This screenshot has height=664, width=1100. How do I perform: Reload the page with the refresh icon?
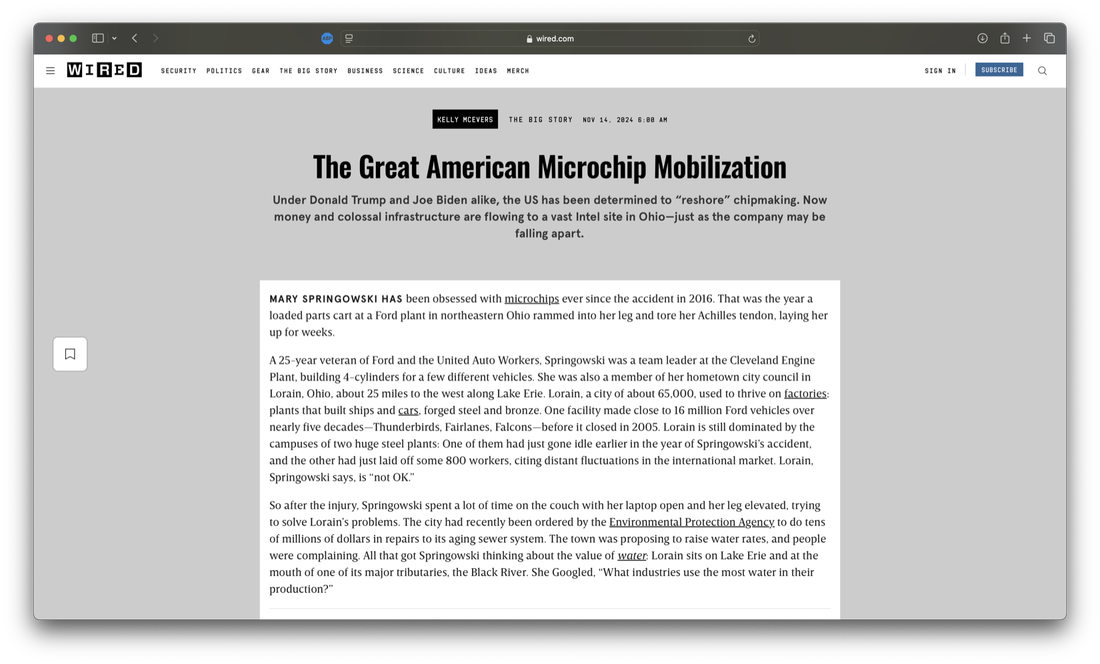tap(751, 39)
